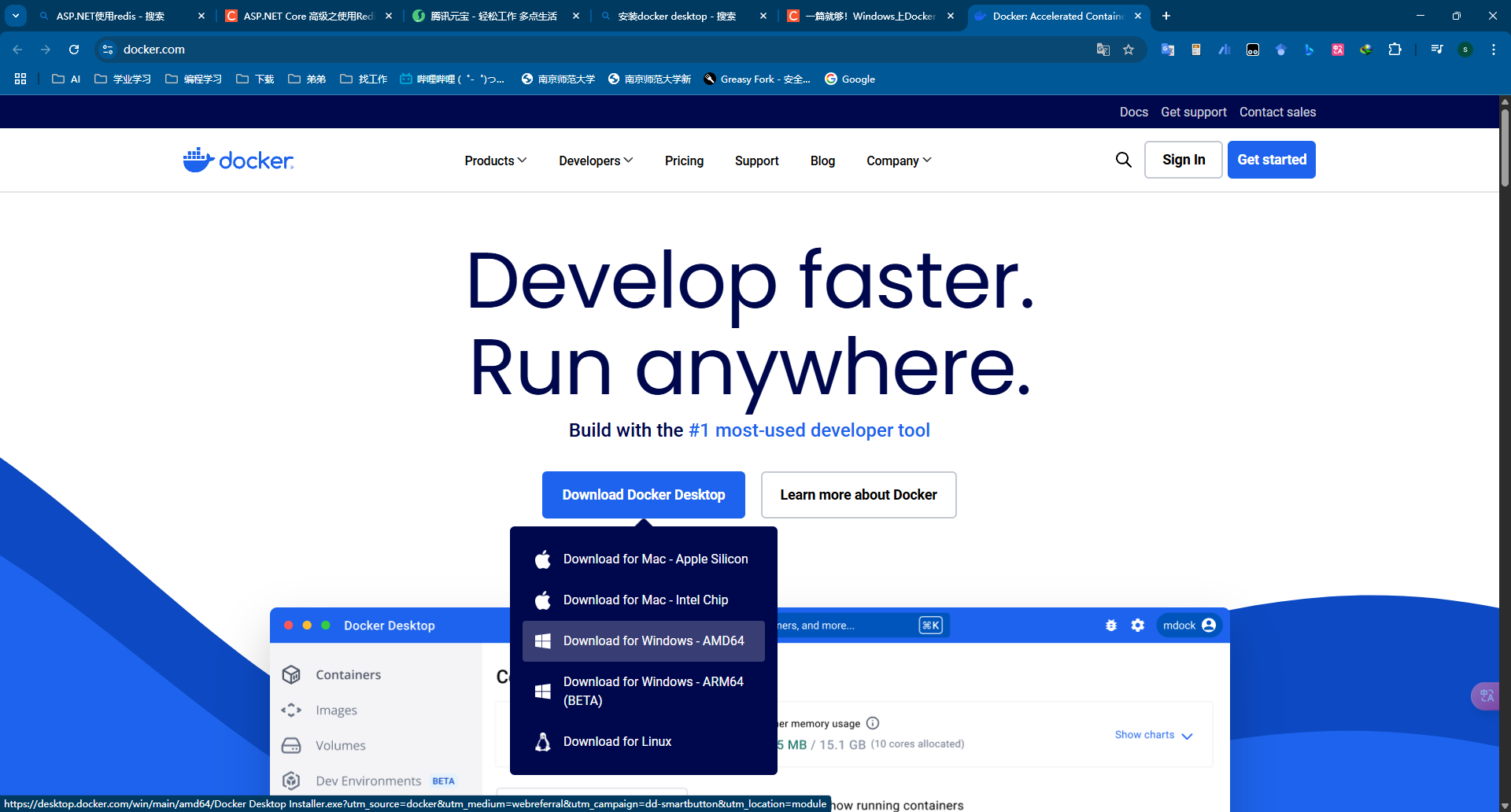This screenshot has width=1511, height=812.
Task: Open a new browser tab
Action: (1166, 16)
